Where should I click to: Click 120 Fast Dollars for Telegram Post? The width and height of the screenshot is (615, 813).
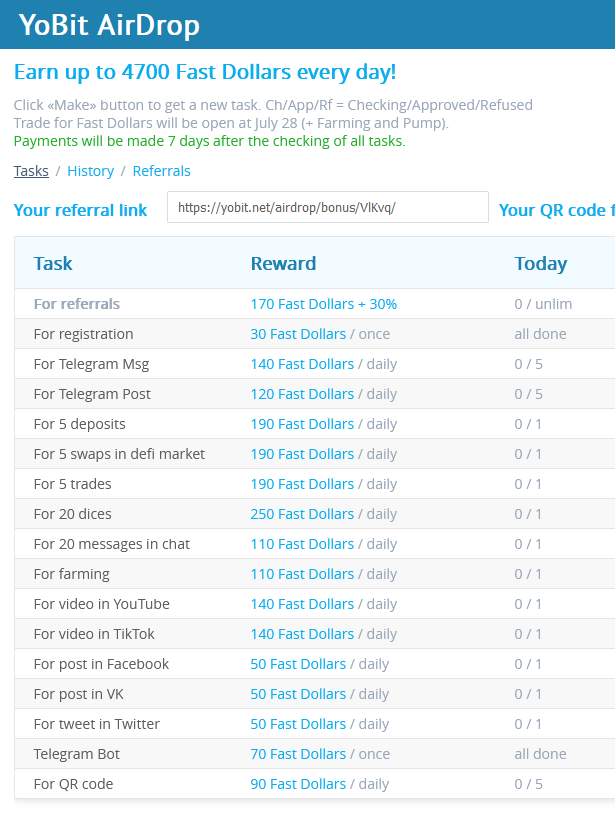pyautogui.click(x=302, y=394)
